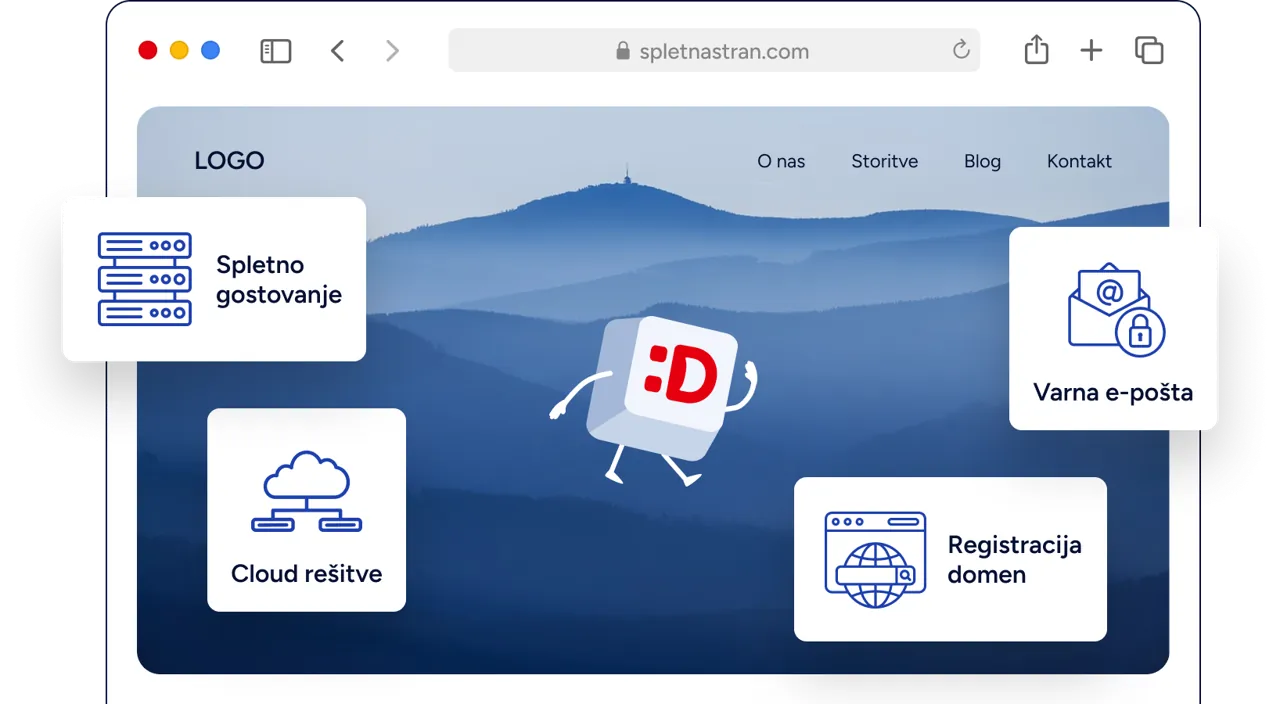Click the Spletno gostovanje label
1280x704 pixels.
click(279, 280)
